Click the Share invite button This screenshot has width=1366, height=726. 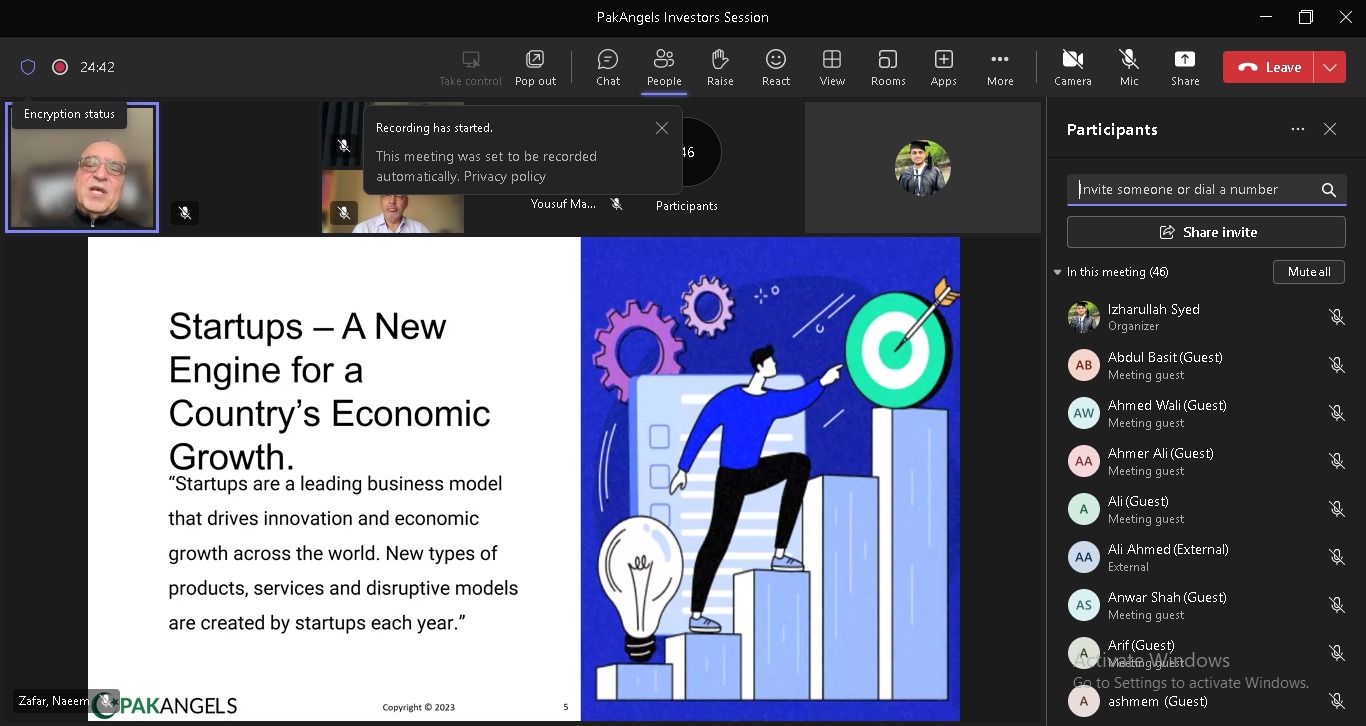[x=1206, y=232]
